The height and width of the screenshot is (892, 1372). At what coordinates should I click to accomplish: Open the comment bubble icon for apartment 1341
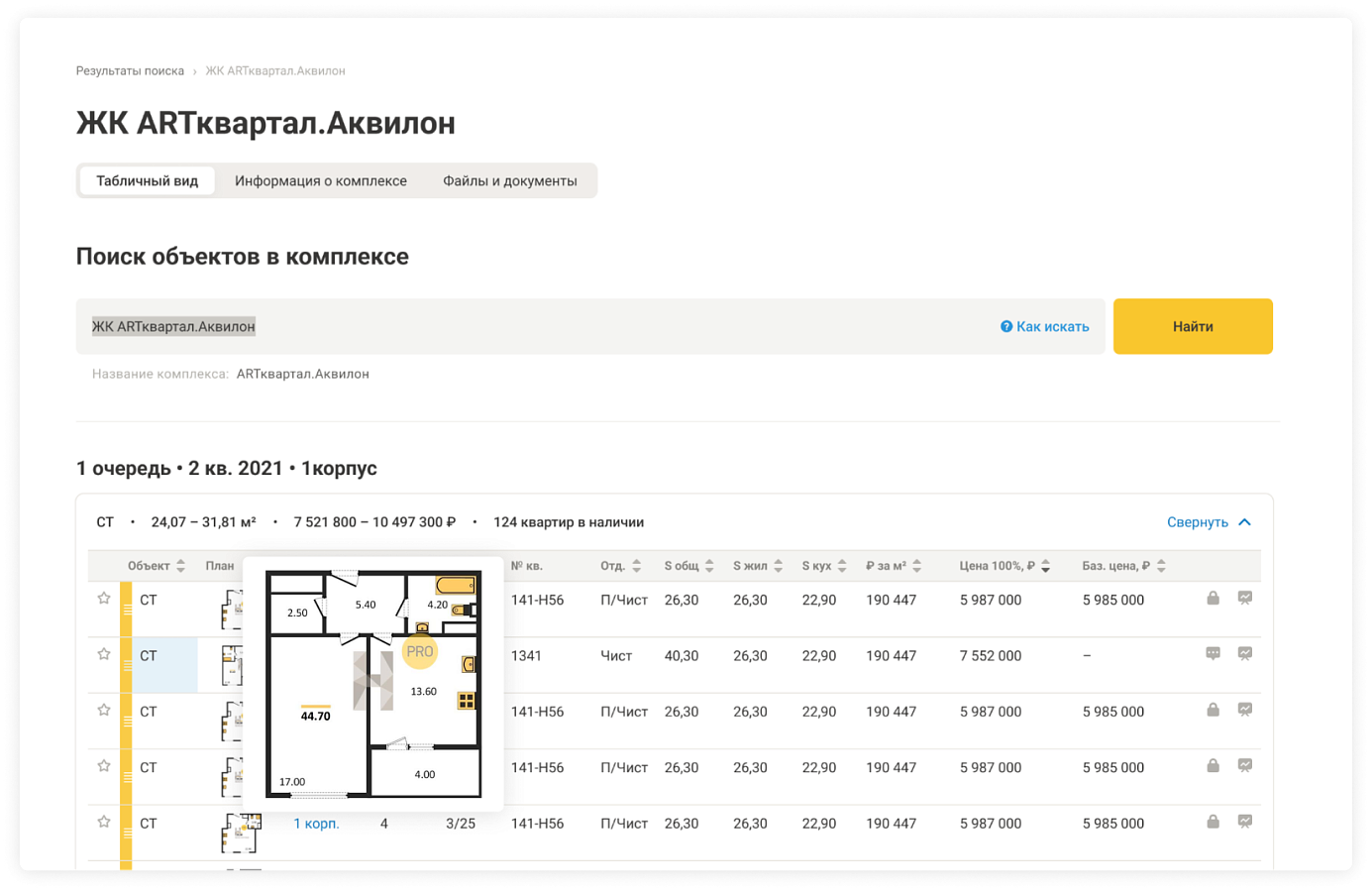pyautogui.click(x=1213, y=654)
